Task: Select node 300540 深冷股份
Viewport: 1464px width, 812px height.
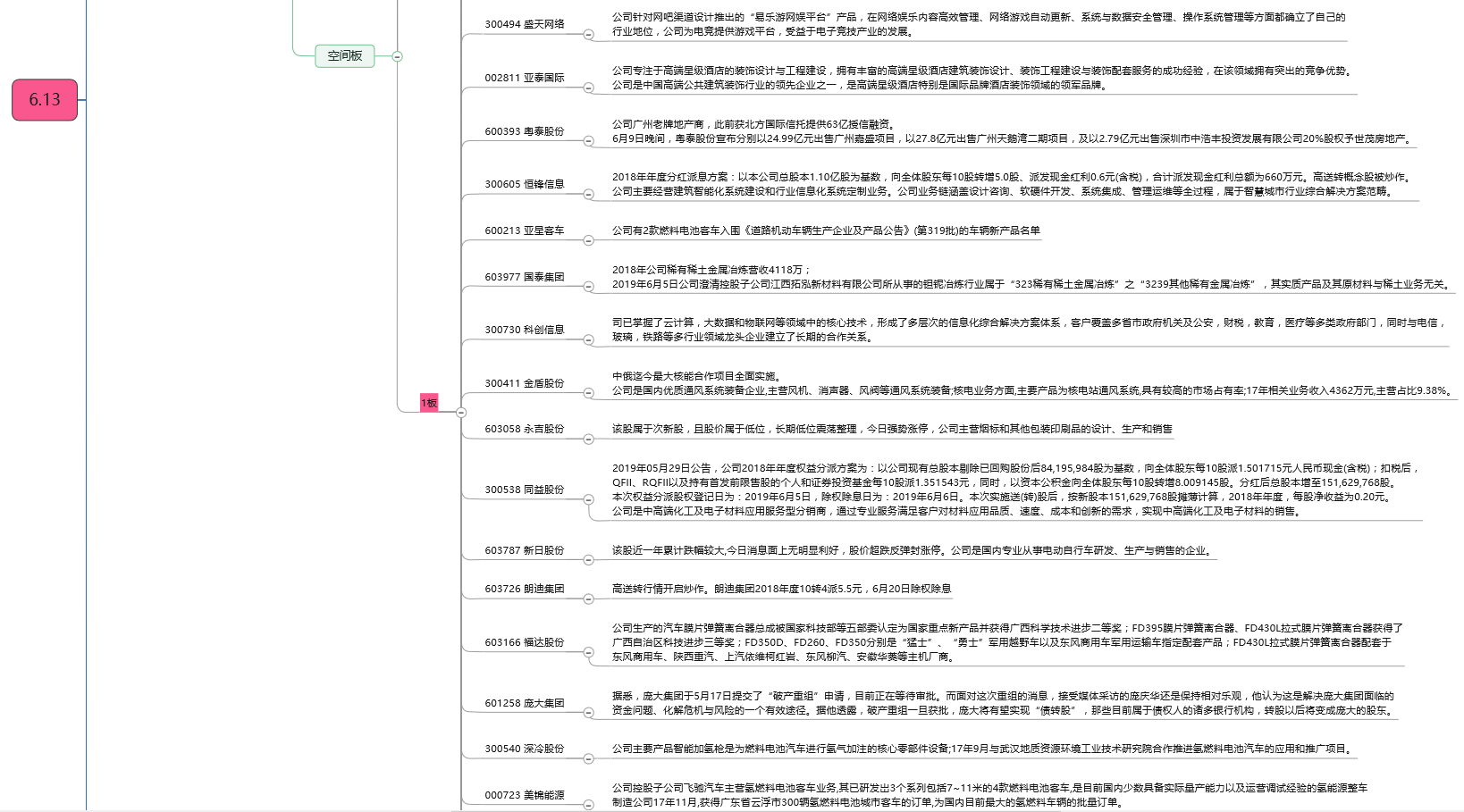Action: tap(525, 749)
